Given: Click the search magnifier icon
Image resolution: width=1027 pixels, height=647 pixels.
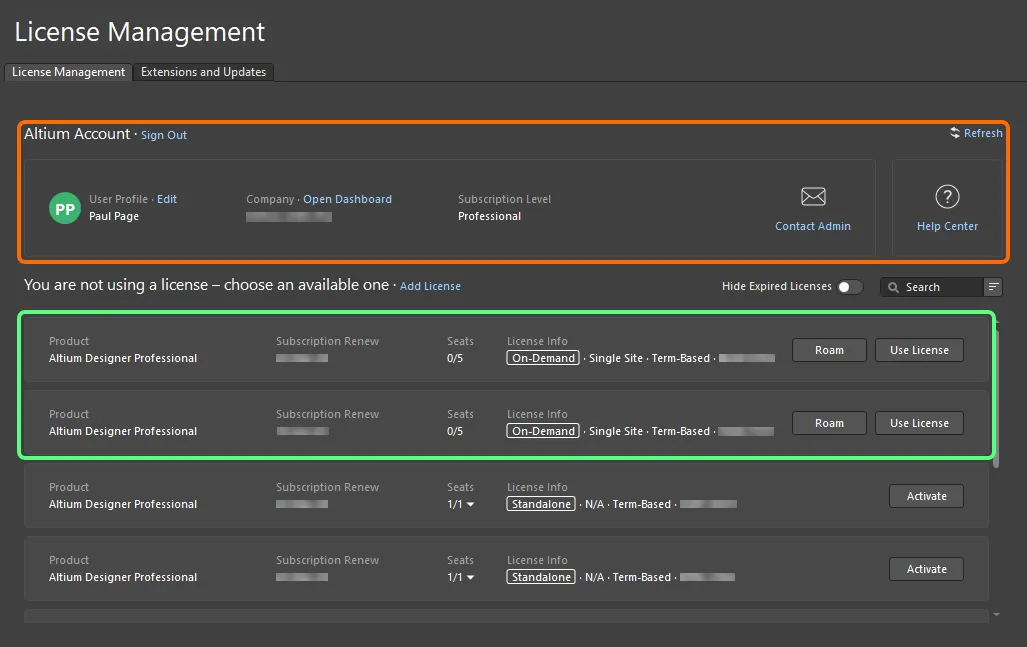Looking at the screenshot, I should (893, 287).
